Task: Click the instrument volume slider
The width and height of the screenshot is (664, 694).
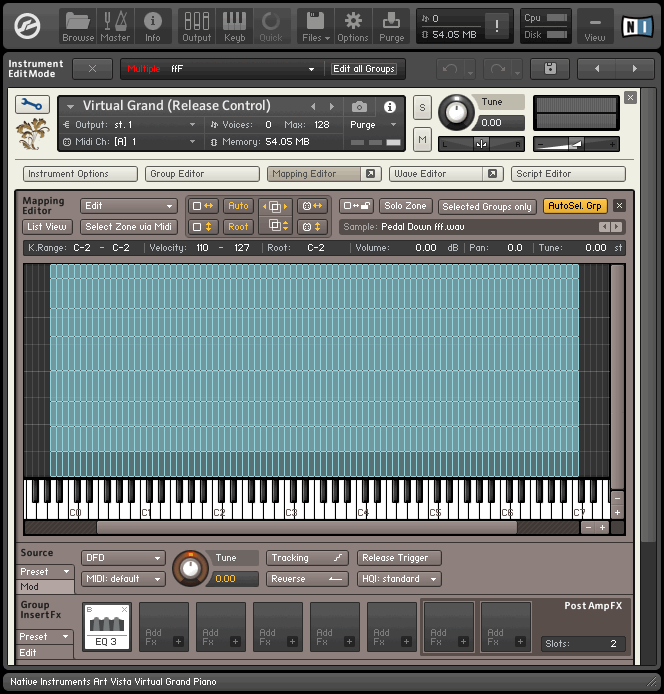Action: (x=576, y=144)
